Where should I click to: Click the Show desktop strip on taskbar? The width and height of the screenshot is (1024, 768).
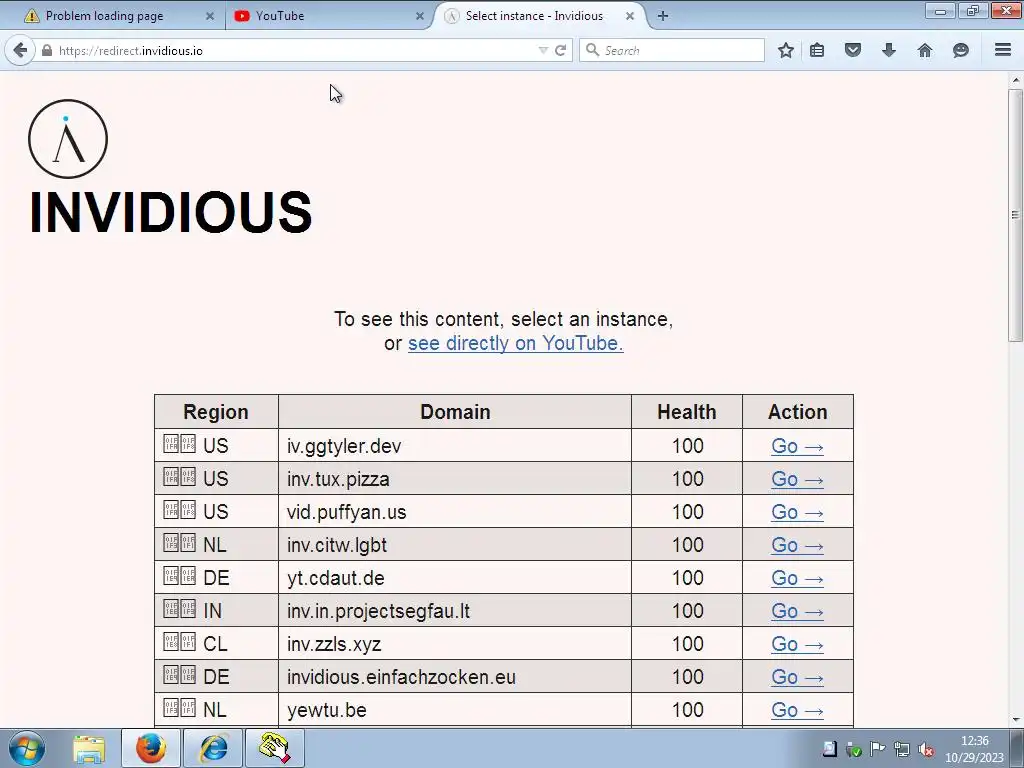click(1017, 748)
